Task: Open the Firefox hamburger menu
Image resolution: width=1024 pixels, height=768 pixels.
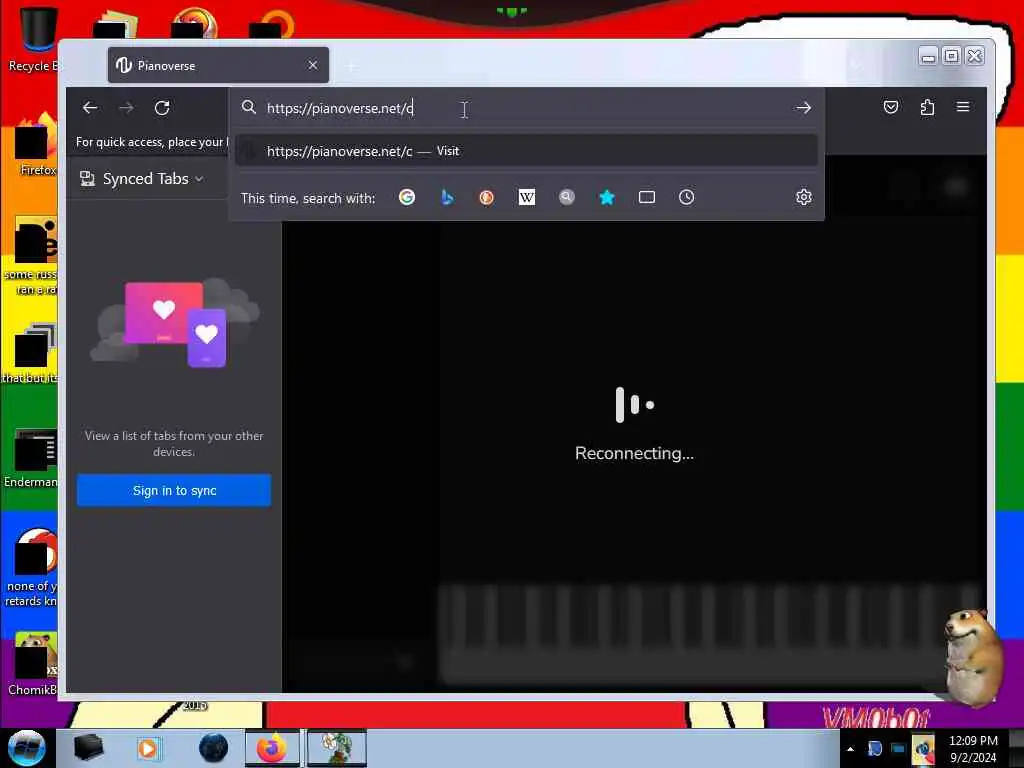Action: 963,106
